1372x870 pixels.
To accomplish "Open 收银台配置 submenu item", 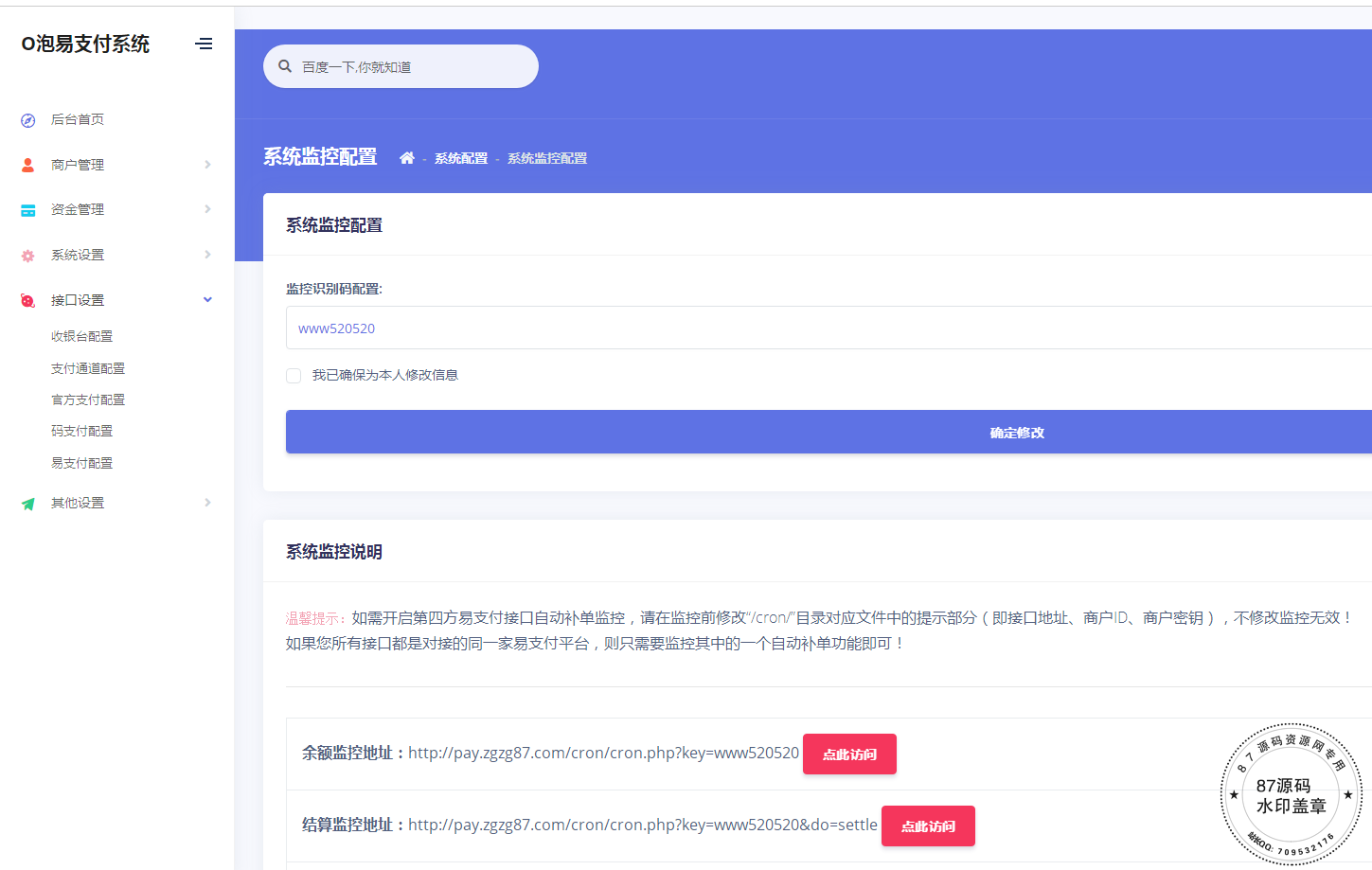I will pos(81,336).
